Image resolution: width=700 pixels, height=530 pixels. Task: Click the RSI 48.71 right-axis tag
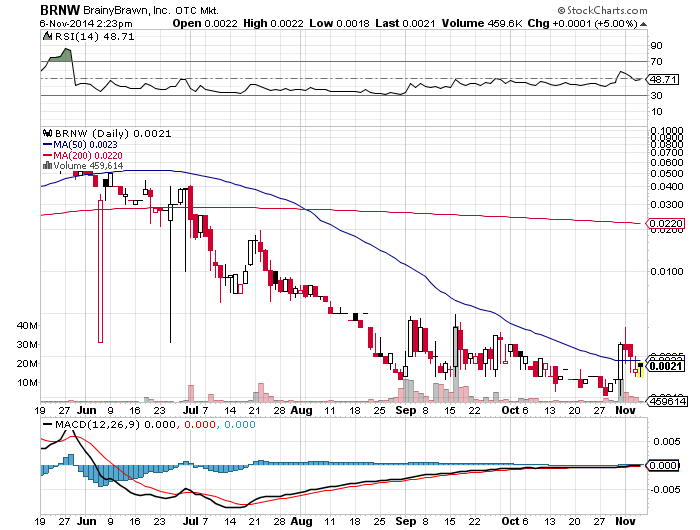pyautogui.click(x=663, y=79)
